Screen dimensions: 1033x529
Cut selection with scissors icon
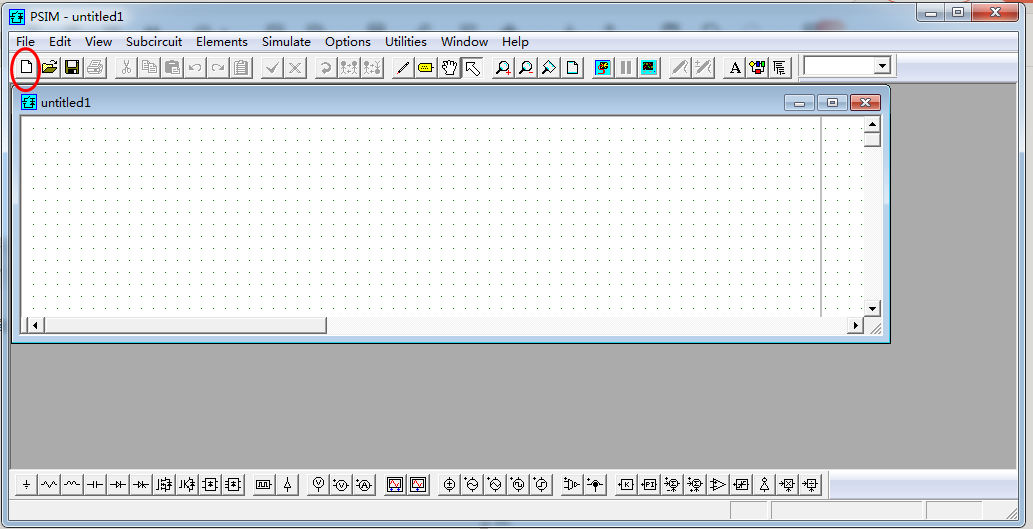coord(126,67)
